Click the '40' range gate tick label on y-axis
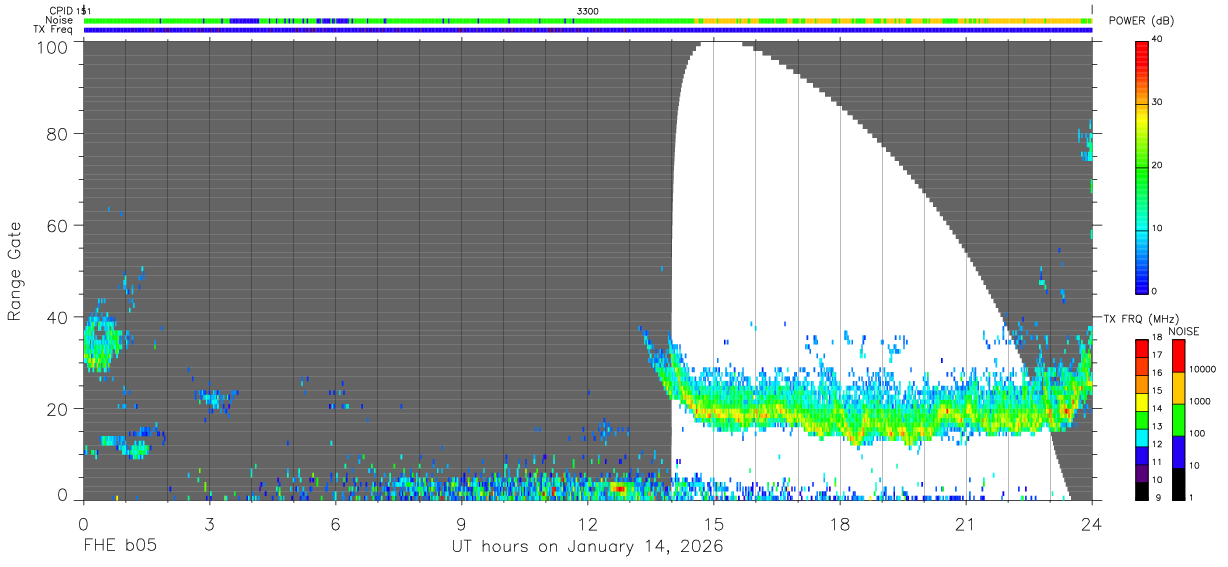This screenshot has height=567, width=1228. click(58, 317)
